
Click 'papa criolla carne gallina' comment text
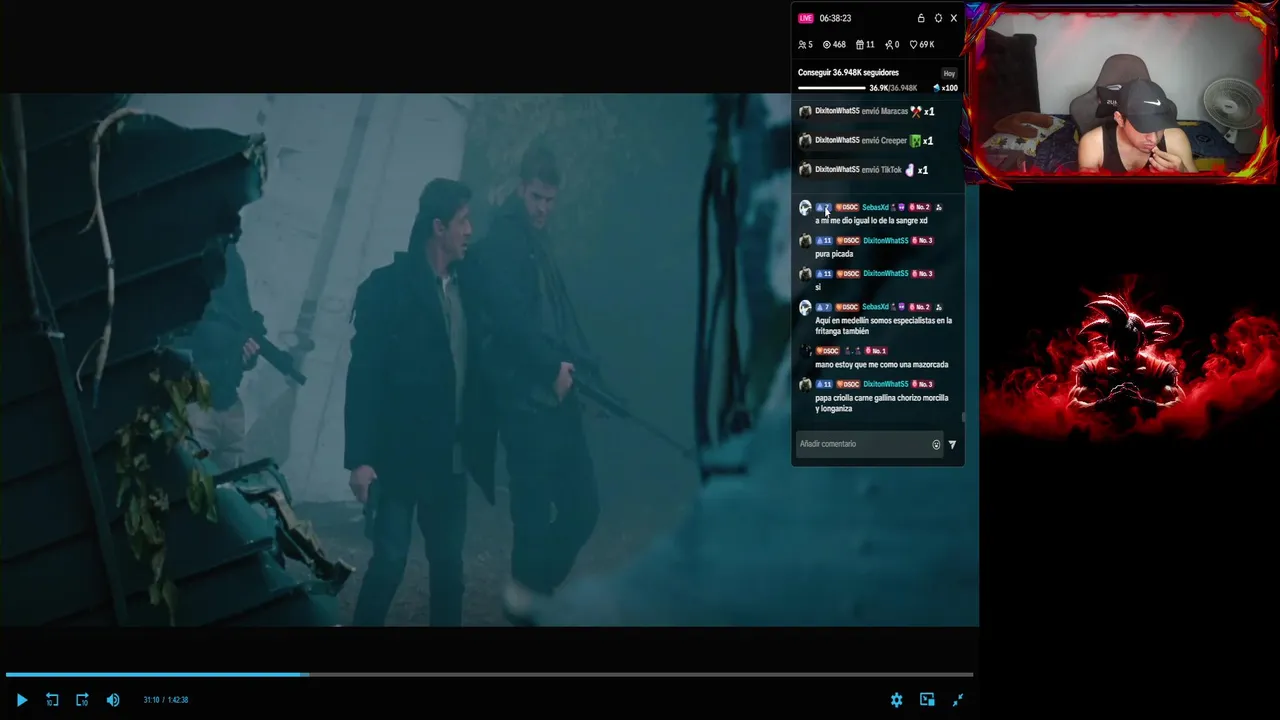[881, 403]
